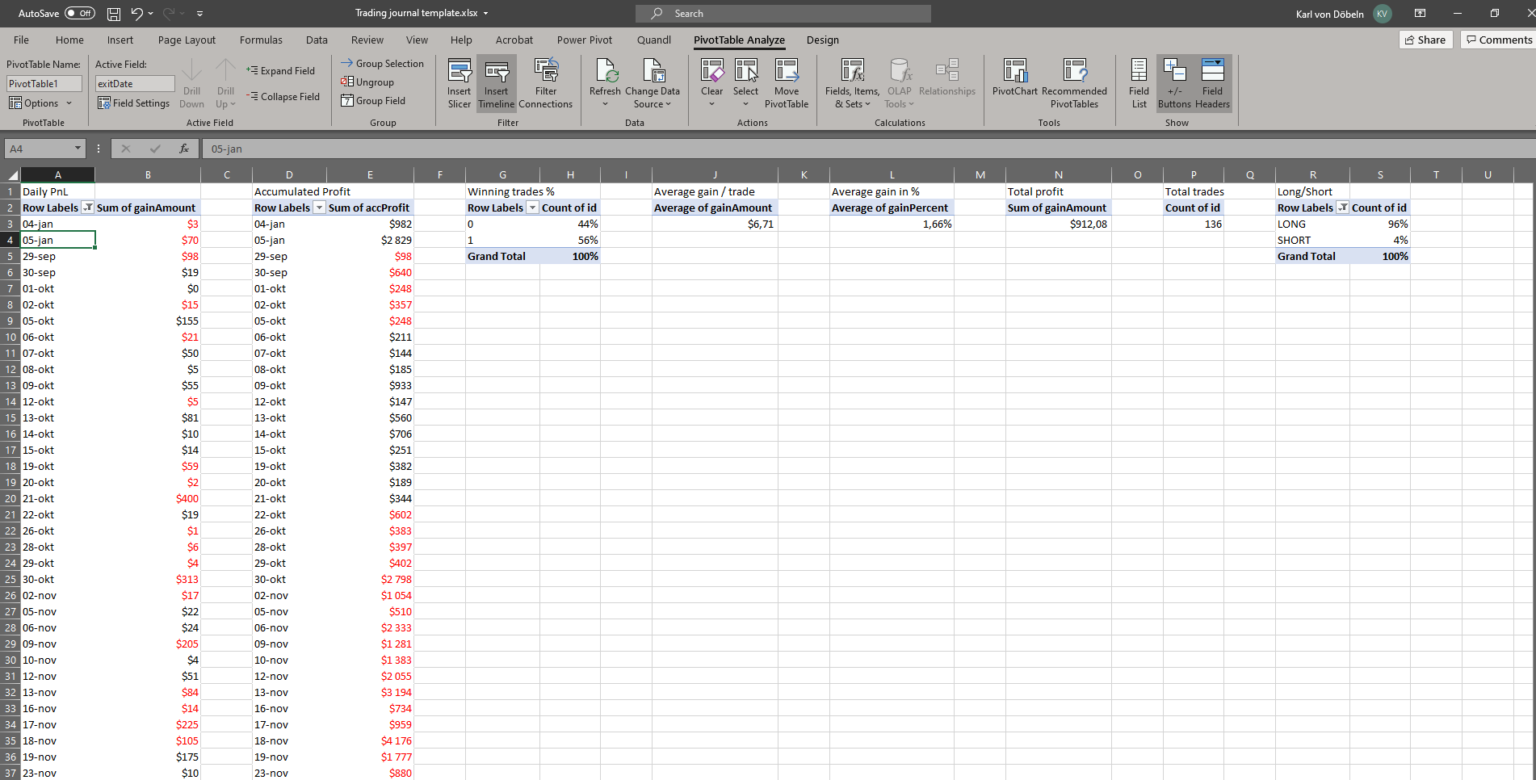This screenshot has height=780, width=1536.
Task: Click the Move PivotTable icon
Action: pos(786,83)
